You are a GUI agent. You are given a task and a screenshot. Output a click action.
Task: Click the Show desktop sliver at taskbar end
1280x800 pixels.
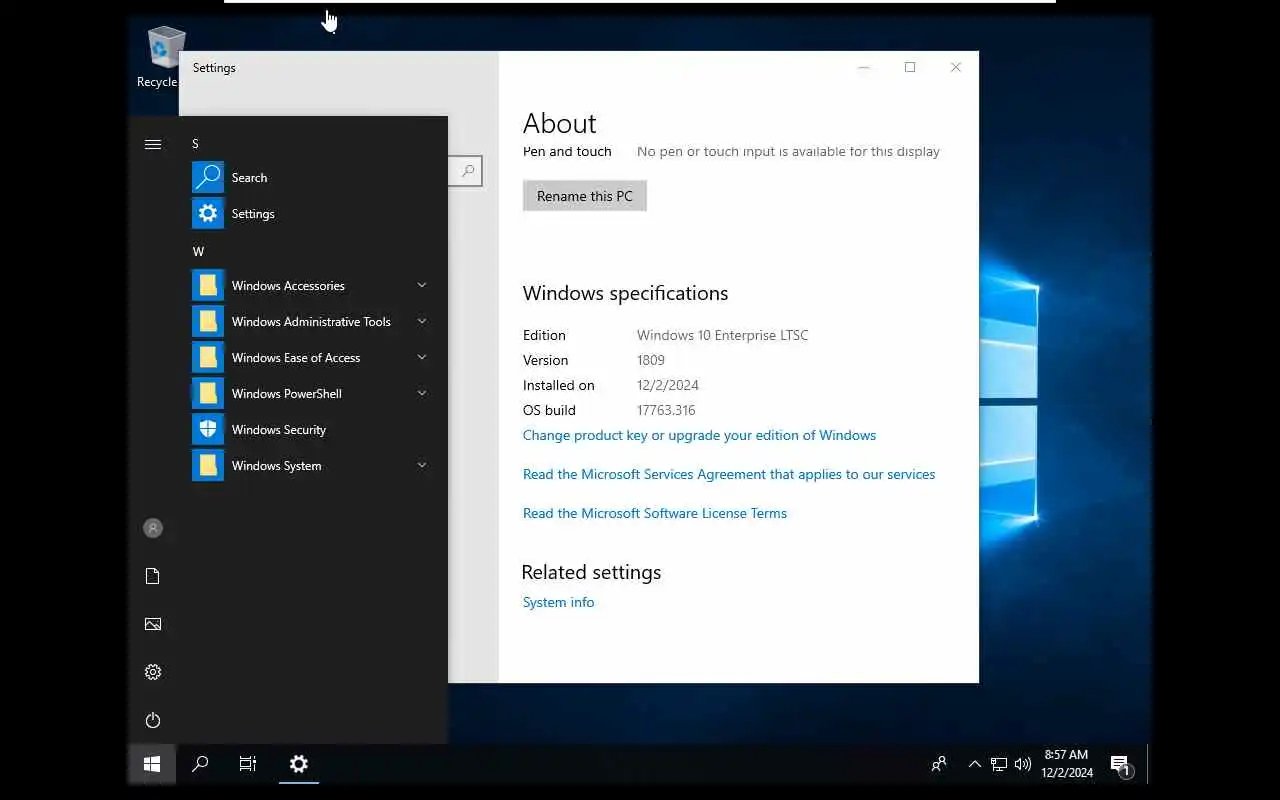pyautogui.click(x=1149, y=764)
